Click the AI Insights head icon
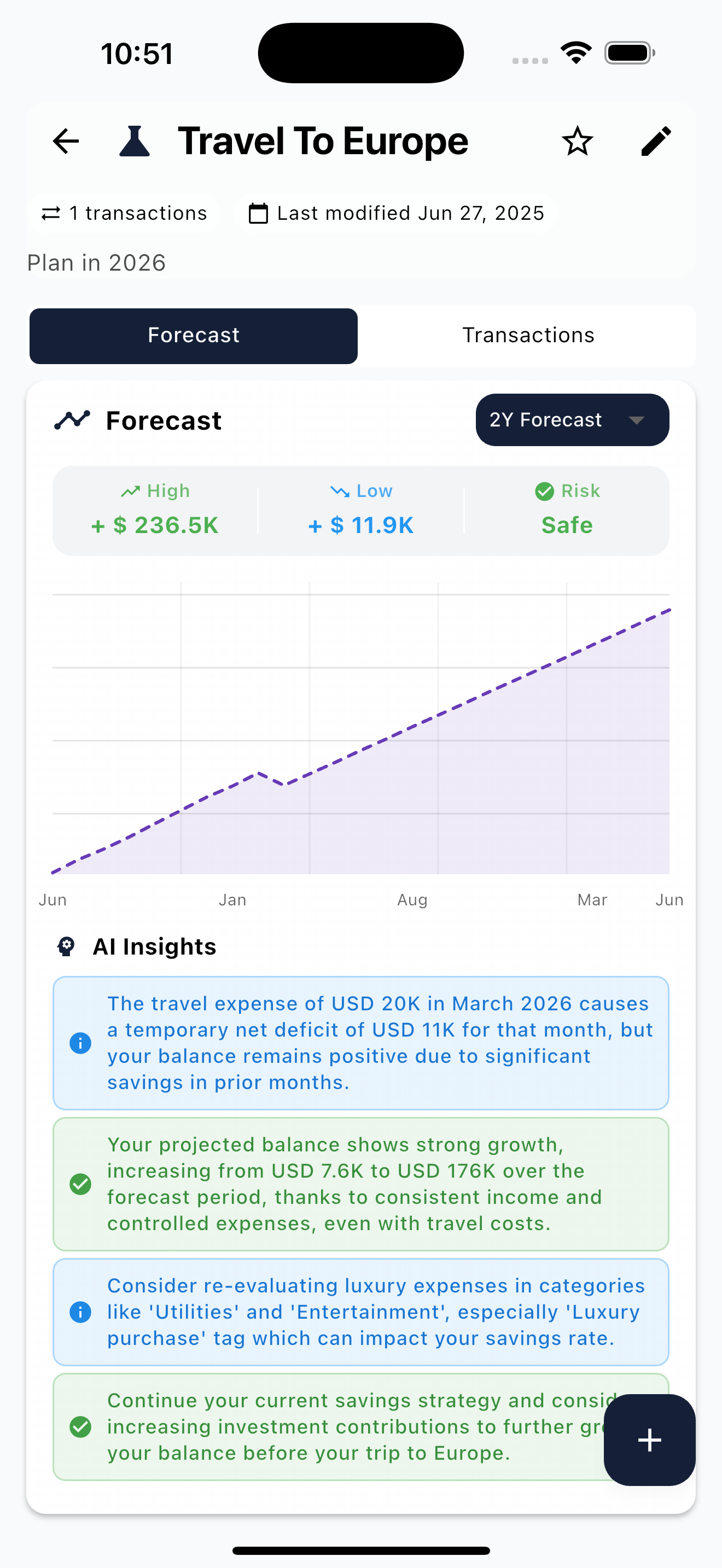This screenshot has width=722, height=1568. point(66,946)
